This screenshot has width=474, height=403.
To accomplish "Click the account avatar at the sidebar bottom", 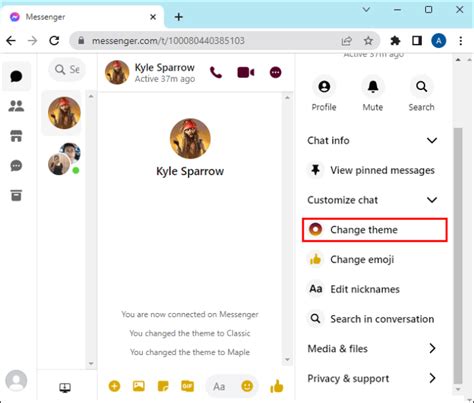I will pyautogui.click(x=16, y=380).
